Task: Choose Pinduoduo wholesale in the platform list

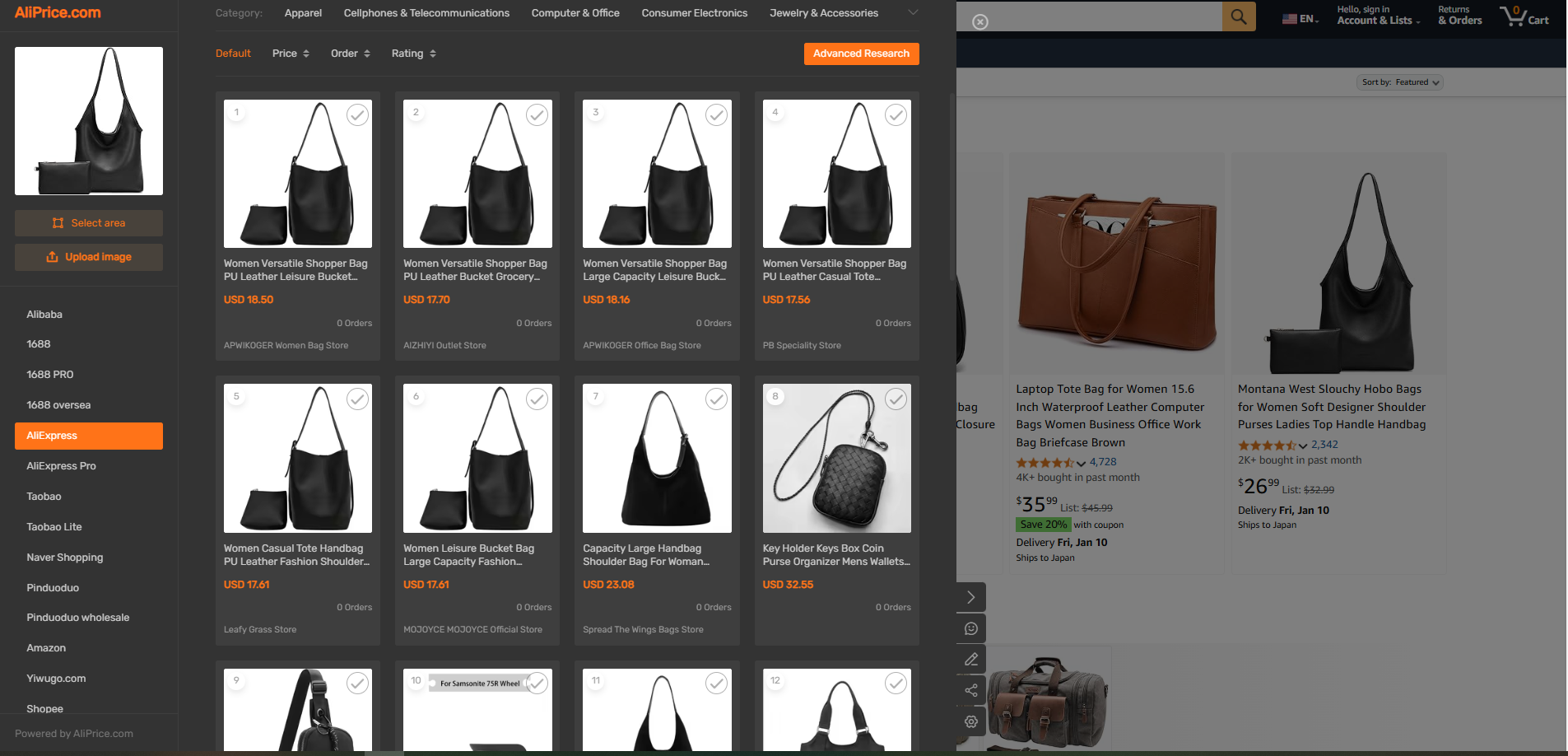Action: pyautogui.click(x=78, y=618)
